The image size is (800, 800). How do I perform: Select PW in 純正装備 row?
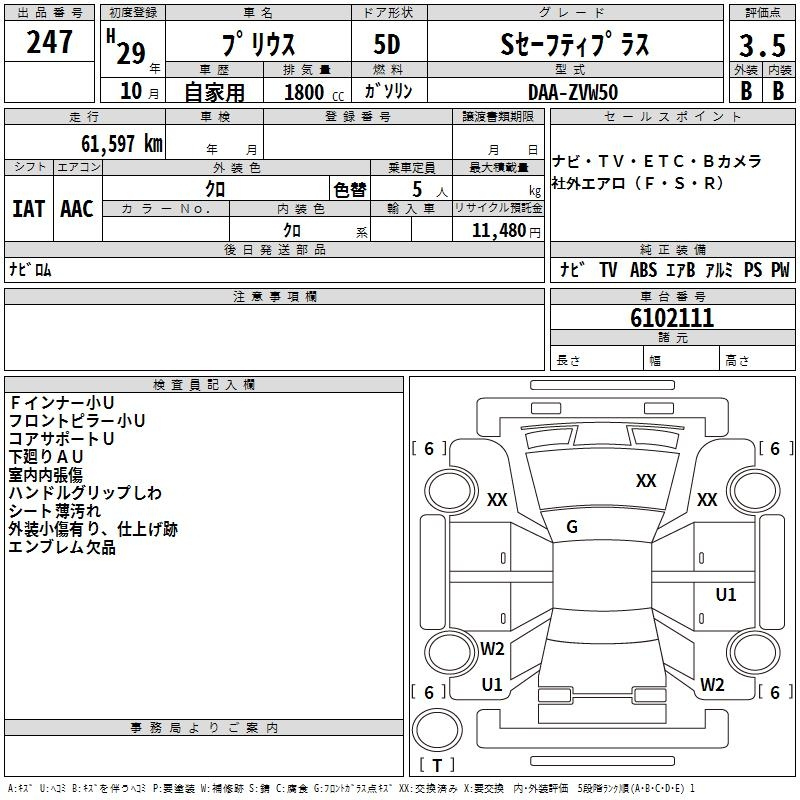(x=780, y=270)
